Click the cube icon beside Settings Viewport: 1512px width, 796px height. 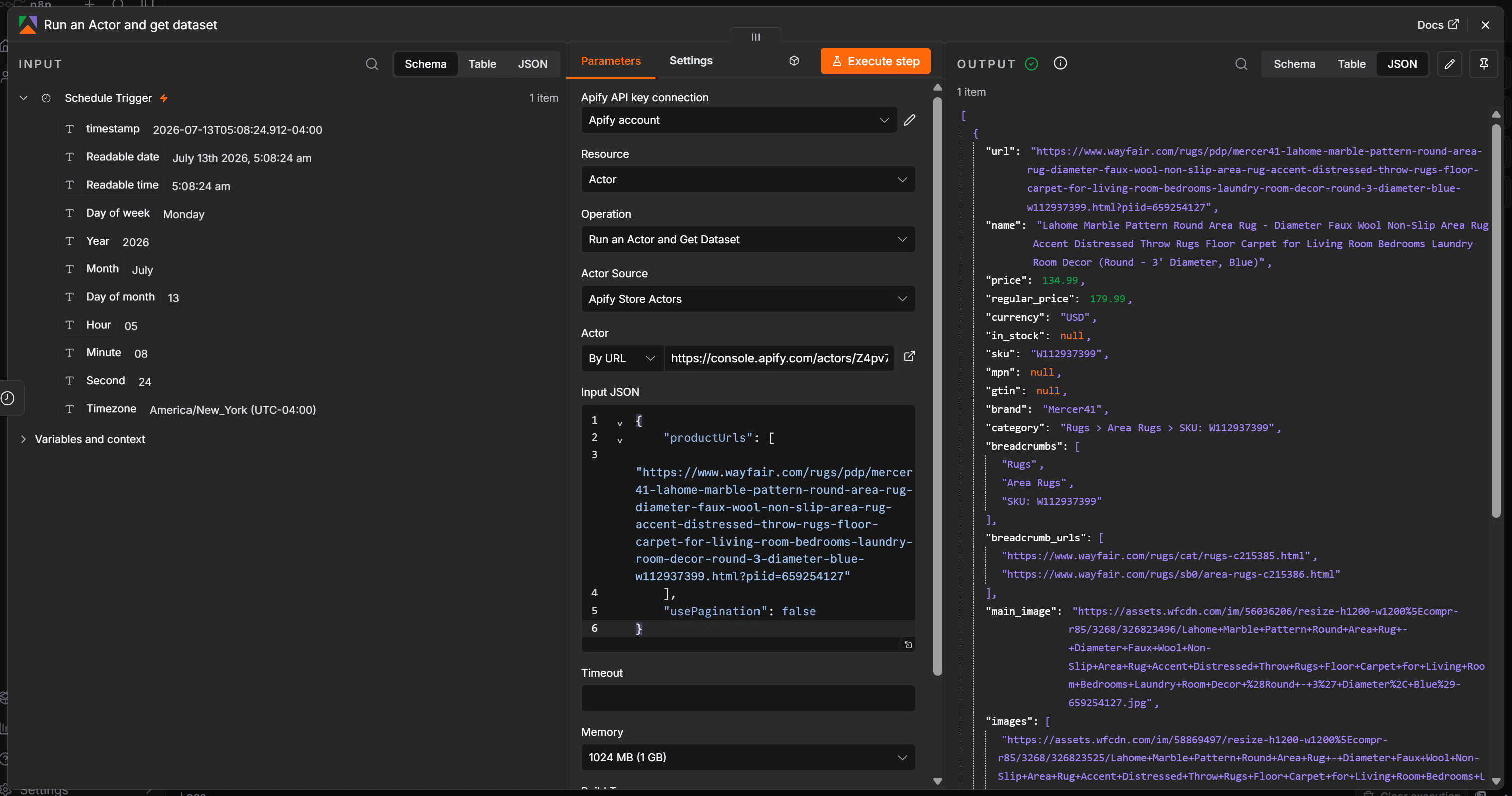(x=794, y=61)
